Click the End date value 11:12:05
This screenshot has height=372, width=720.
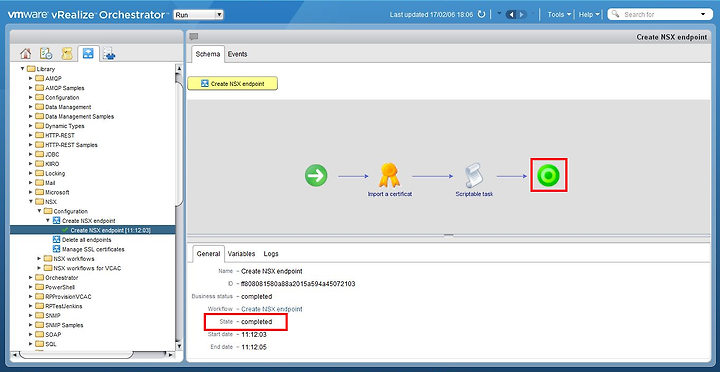click(254, 347)
